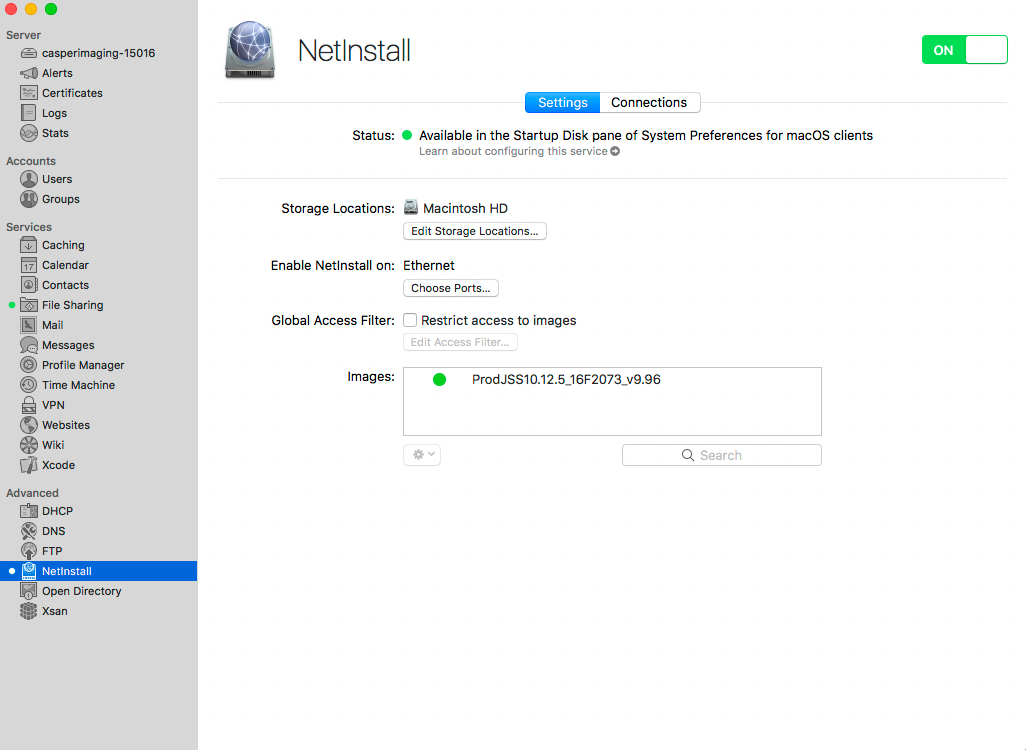Click the Alerts megaphone icon
1026x750 pixels.
click(x=29, y=73)
